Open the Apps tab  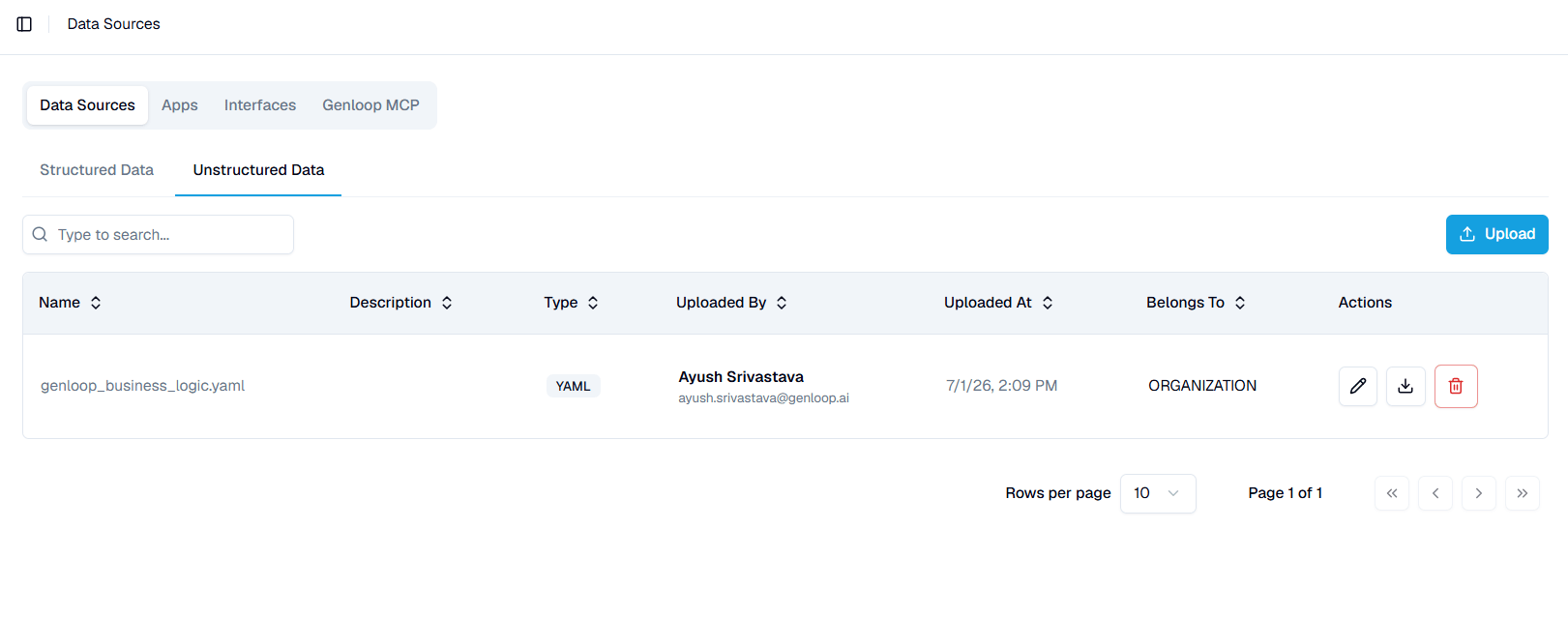[180, 105]
